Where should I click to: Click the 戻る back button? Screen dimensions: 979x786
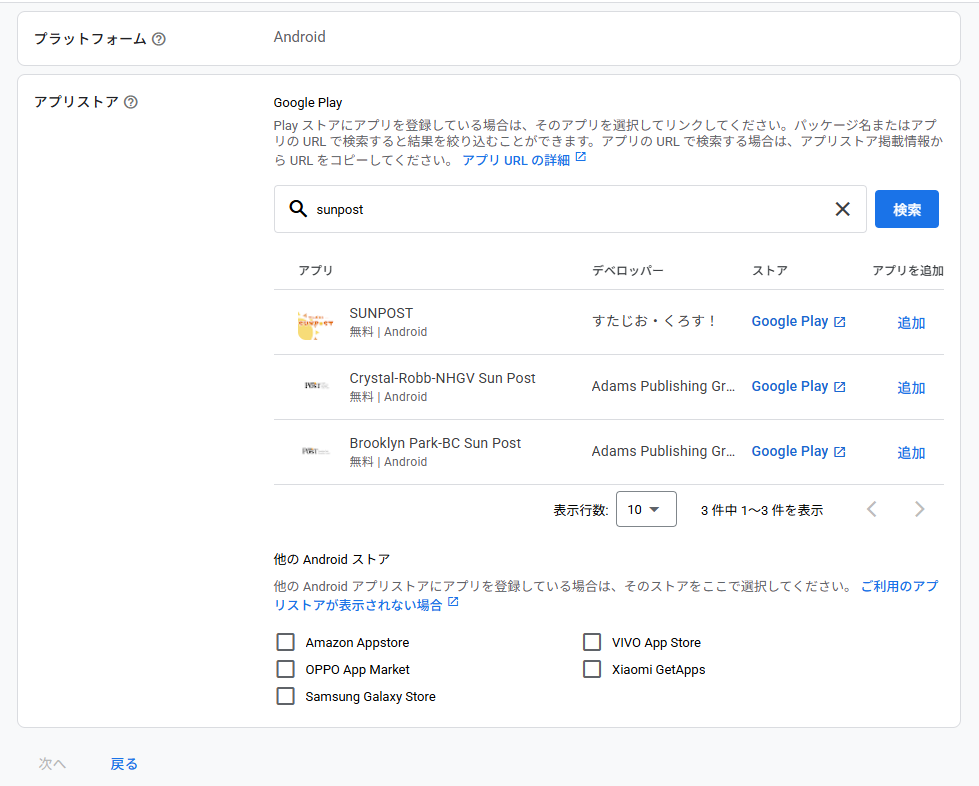[x=124, y=764]
